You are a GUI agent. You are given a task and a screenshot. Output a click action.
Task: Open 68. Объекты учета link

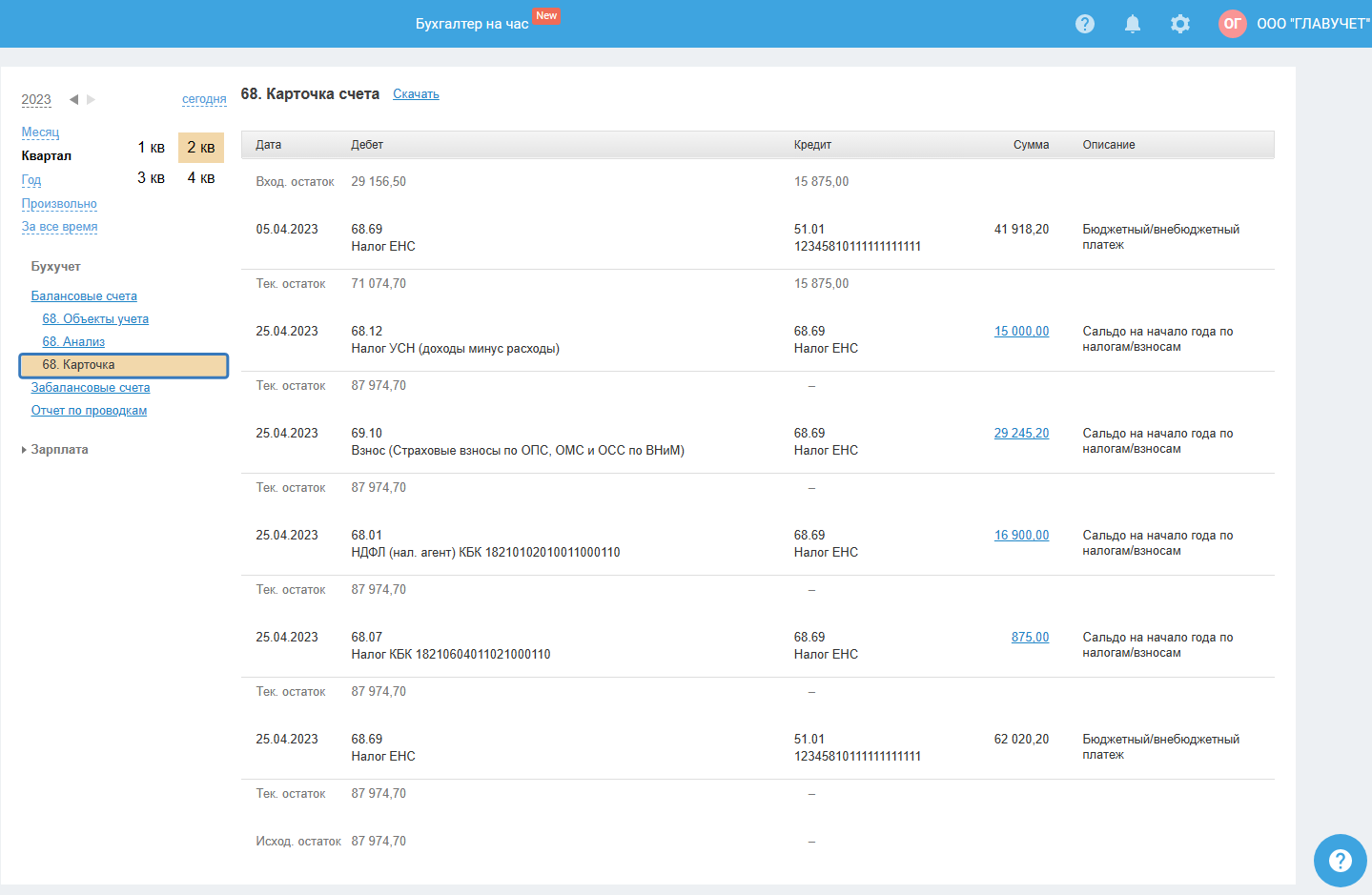point(95,319)
